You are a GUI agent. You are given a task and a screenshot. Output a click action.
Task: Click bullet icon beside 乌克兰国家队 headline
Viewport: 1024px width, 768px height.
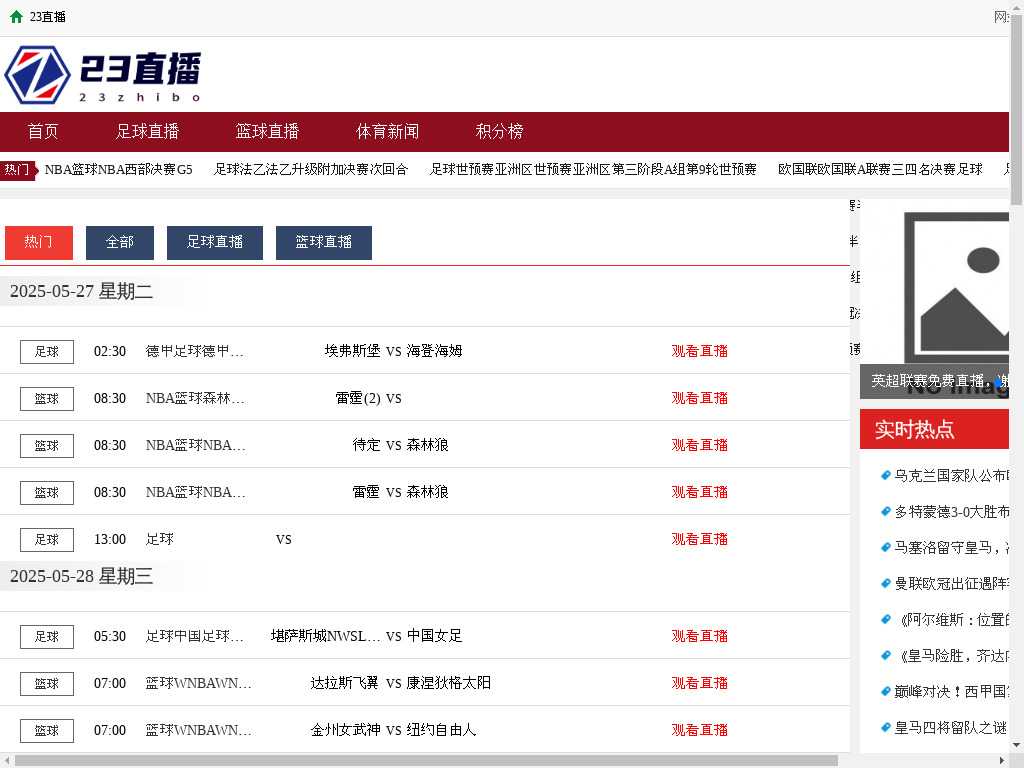(886, 475)
